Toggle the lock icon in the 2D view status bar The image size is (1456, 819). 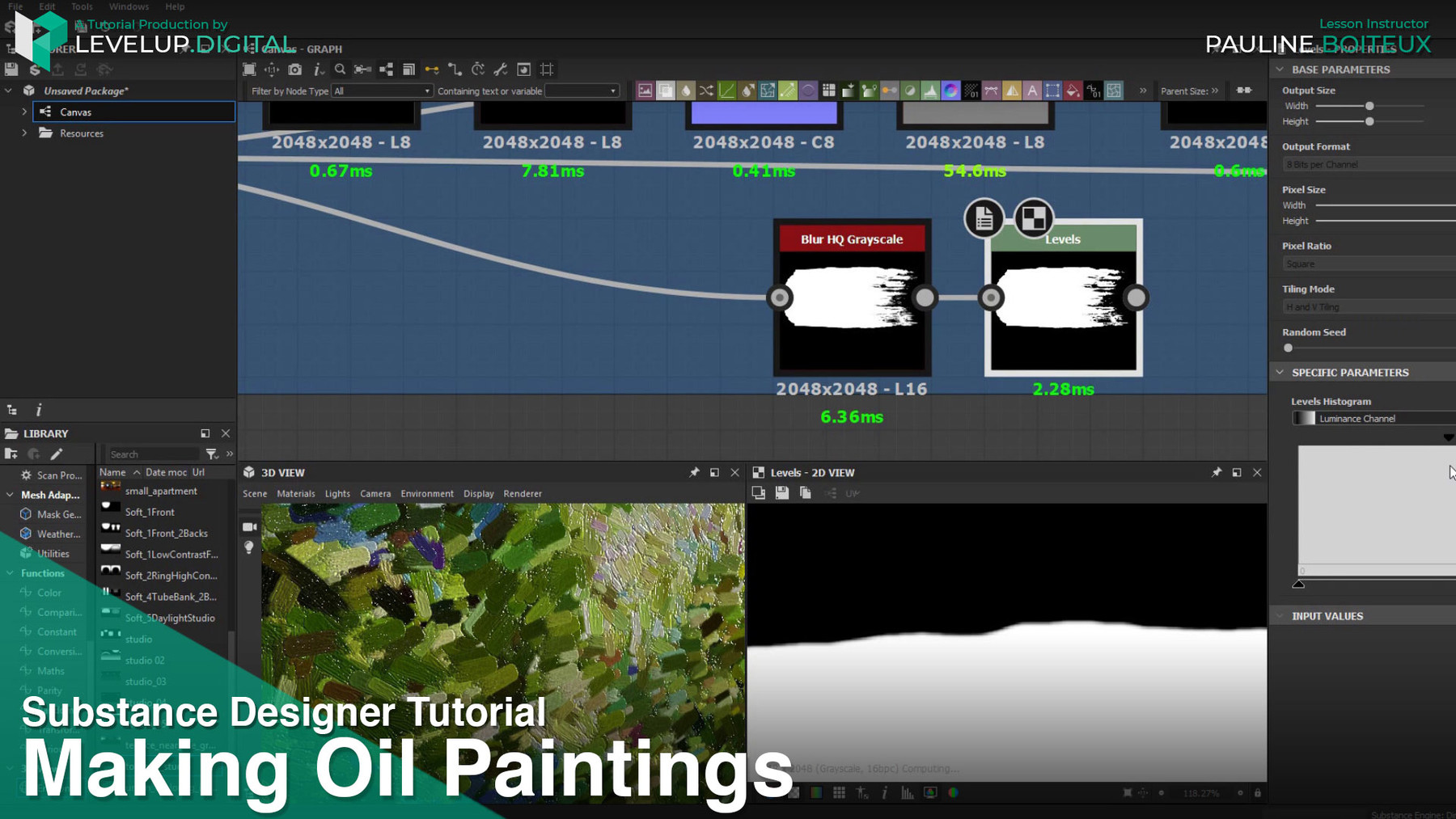click(x=1258, y=793)
